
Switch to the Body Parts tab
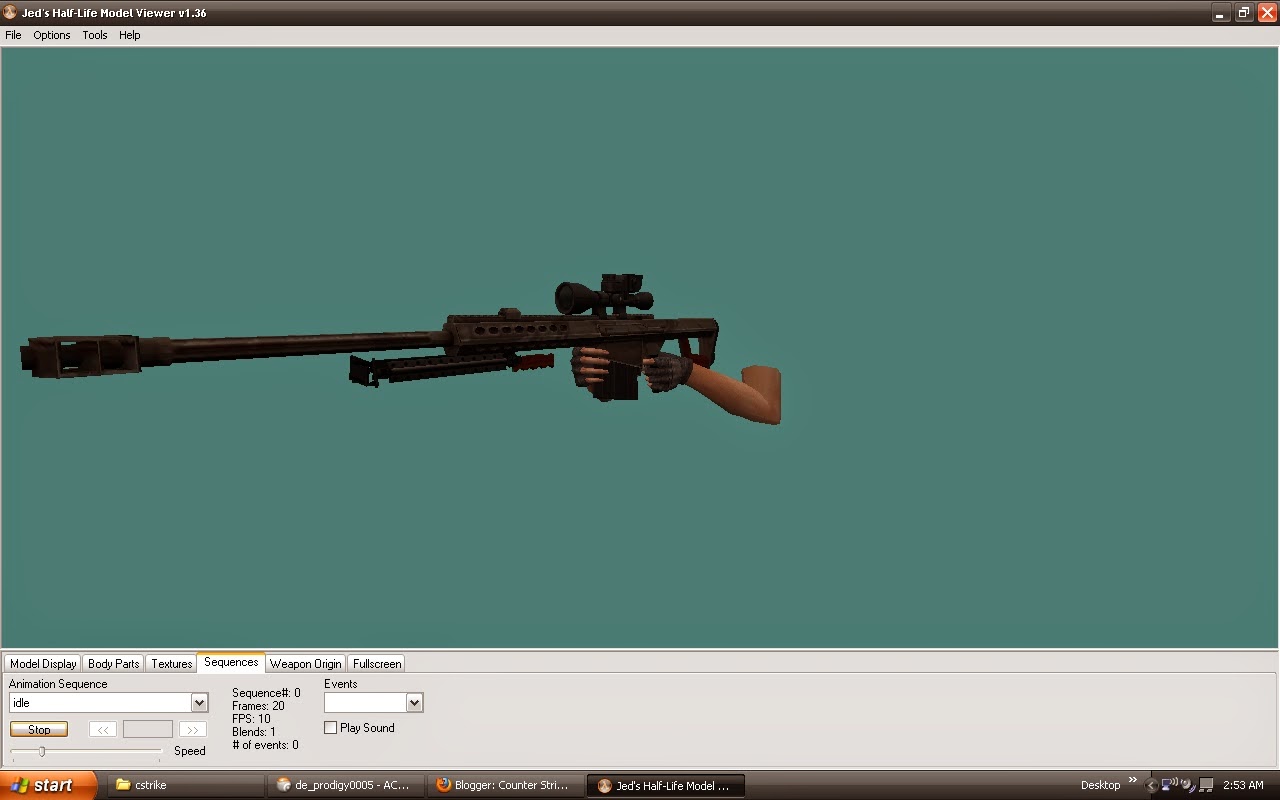[114, 663]
